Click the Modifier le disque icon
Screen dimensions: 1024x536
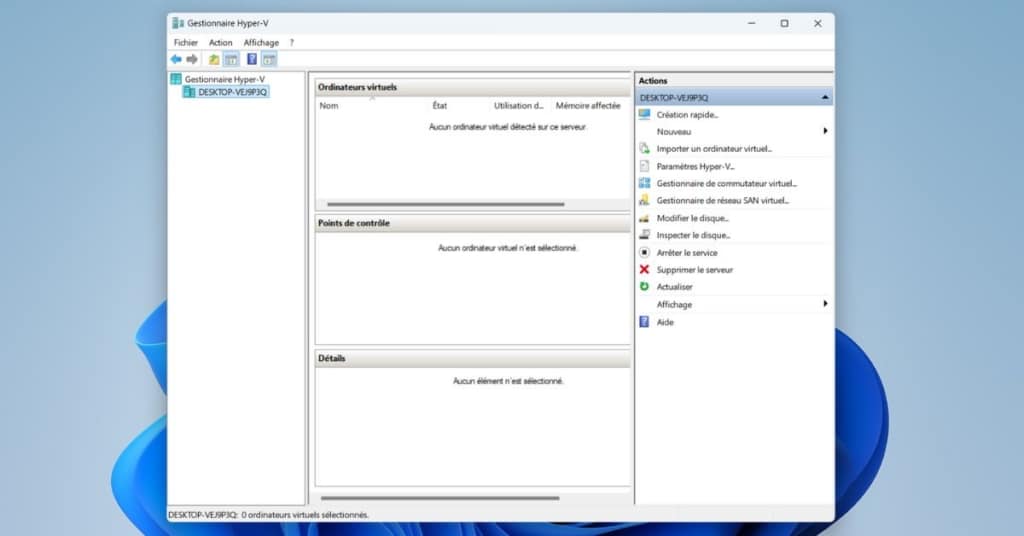[x=645, y=218]
